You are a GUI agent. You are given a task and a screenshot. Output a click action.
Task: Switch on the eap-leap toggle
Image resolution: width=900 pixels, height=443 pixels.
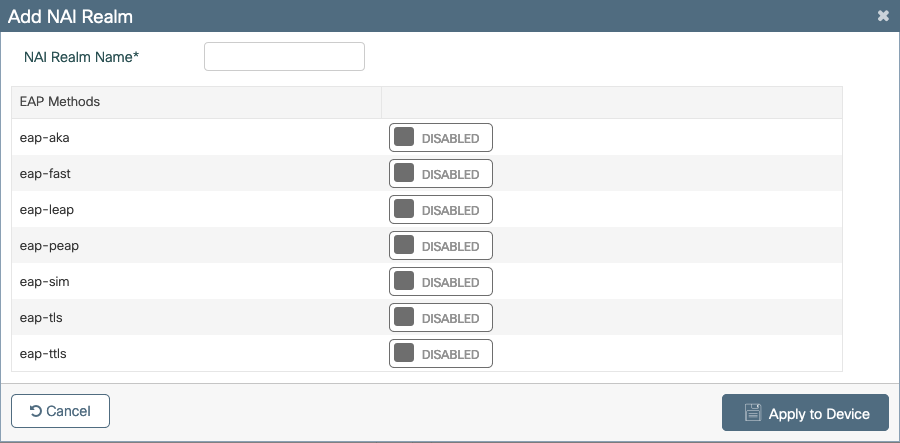coord(440,210)
